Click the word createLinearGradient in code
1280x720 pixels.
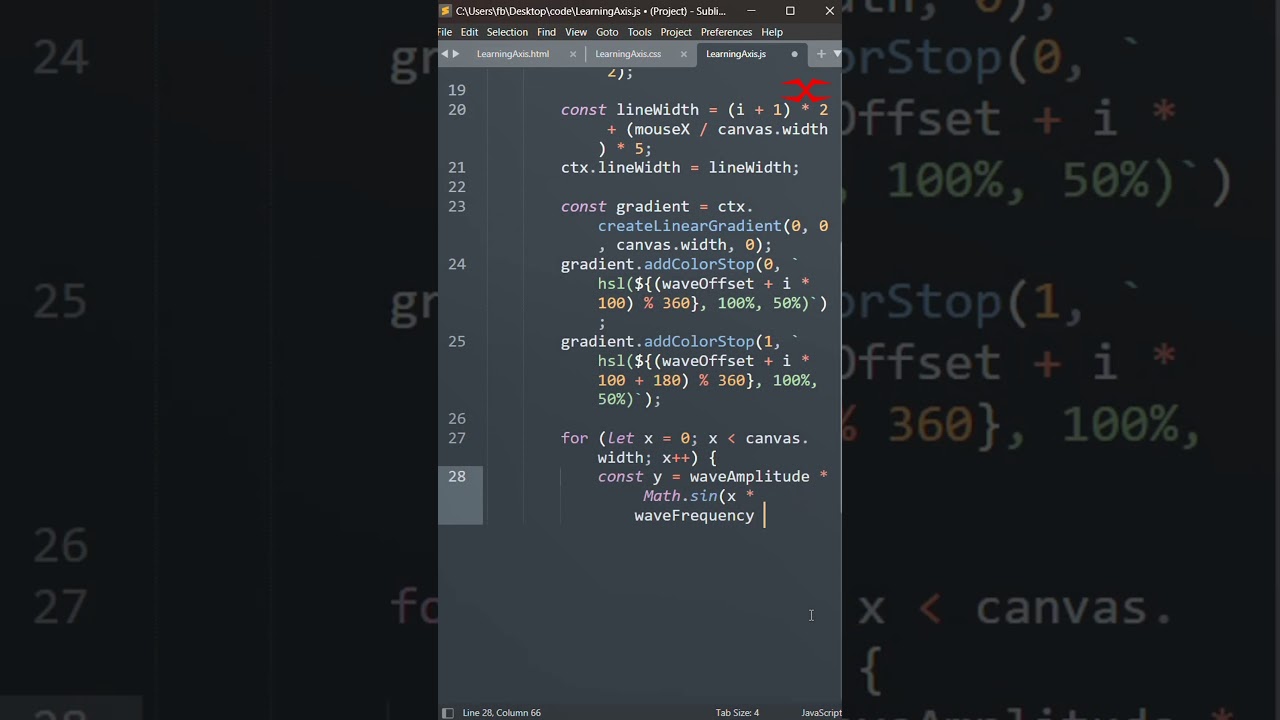tap(689, 226)
